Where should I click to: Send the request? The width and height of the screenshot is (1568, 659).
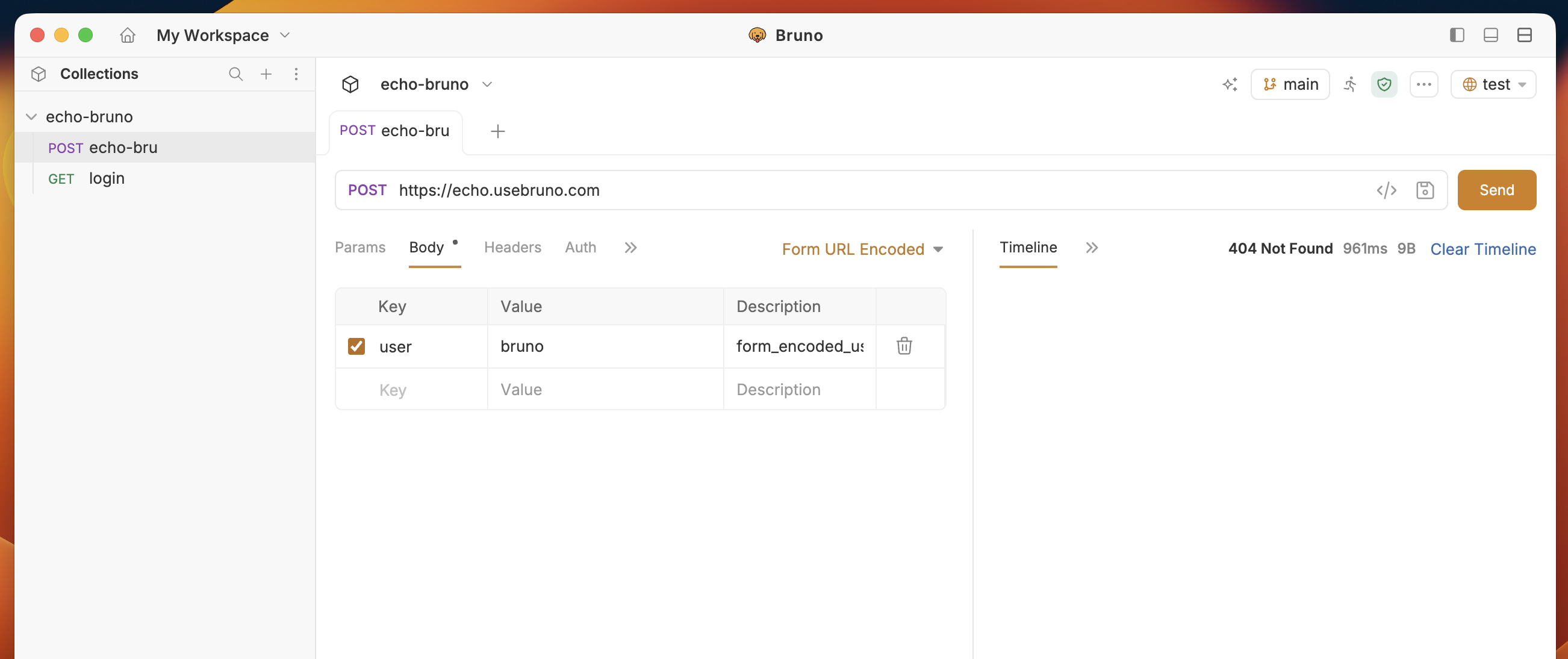coord(1497,190)
